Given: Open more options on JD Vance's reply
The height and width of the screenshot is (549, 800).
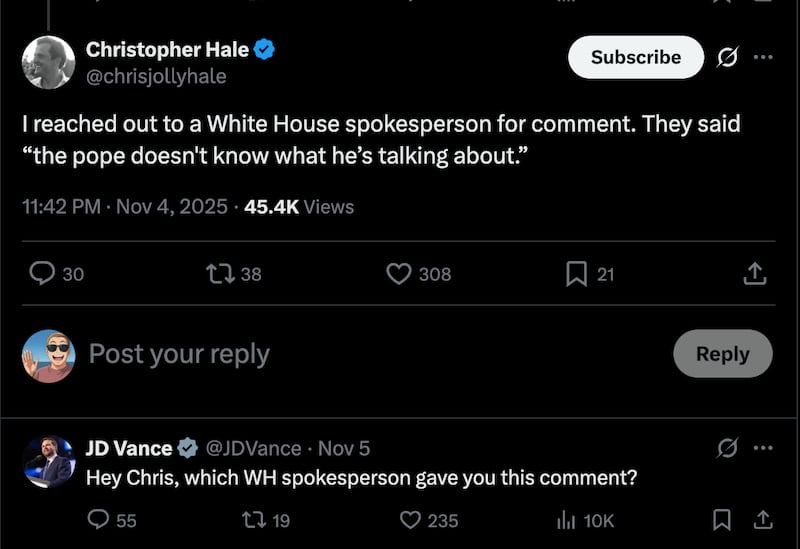Looking at the screenshot, I should tap(763, 448).
